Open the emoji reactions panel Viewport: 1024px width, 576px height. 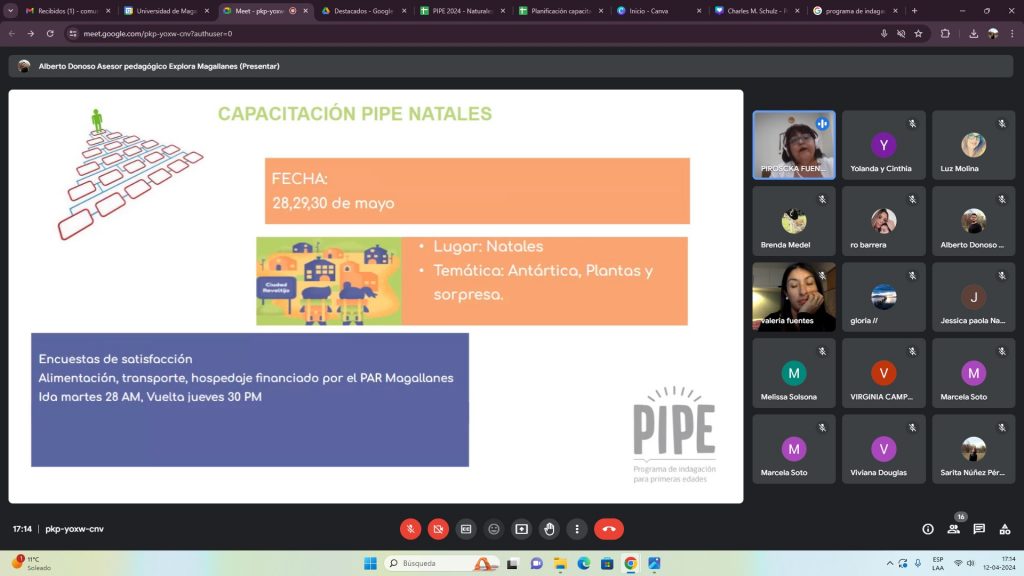pyautogui.click(x=493, y=528)
